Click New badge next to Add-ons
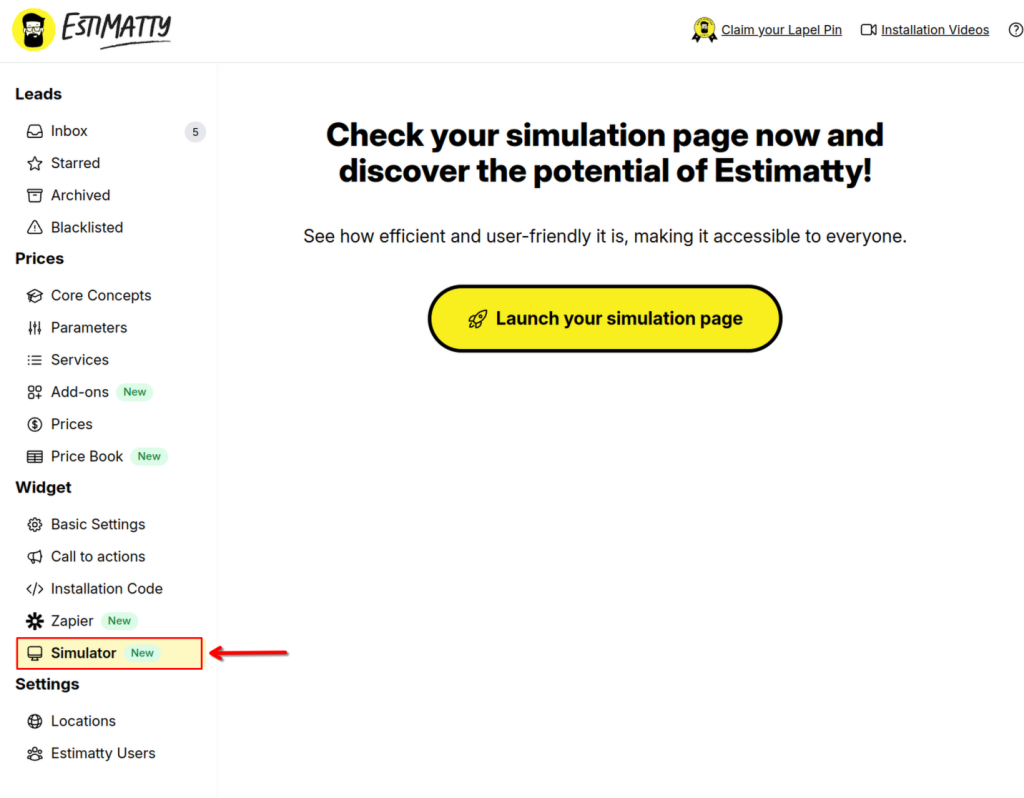Viewport: 1024px width, 798px height. coord(135,392)
